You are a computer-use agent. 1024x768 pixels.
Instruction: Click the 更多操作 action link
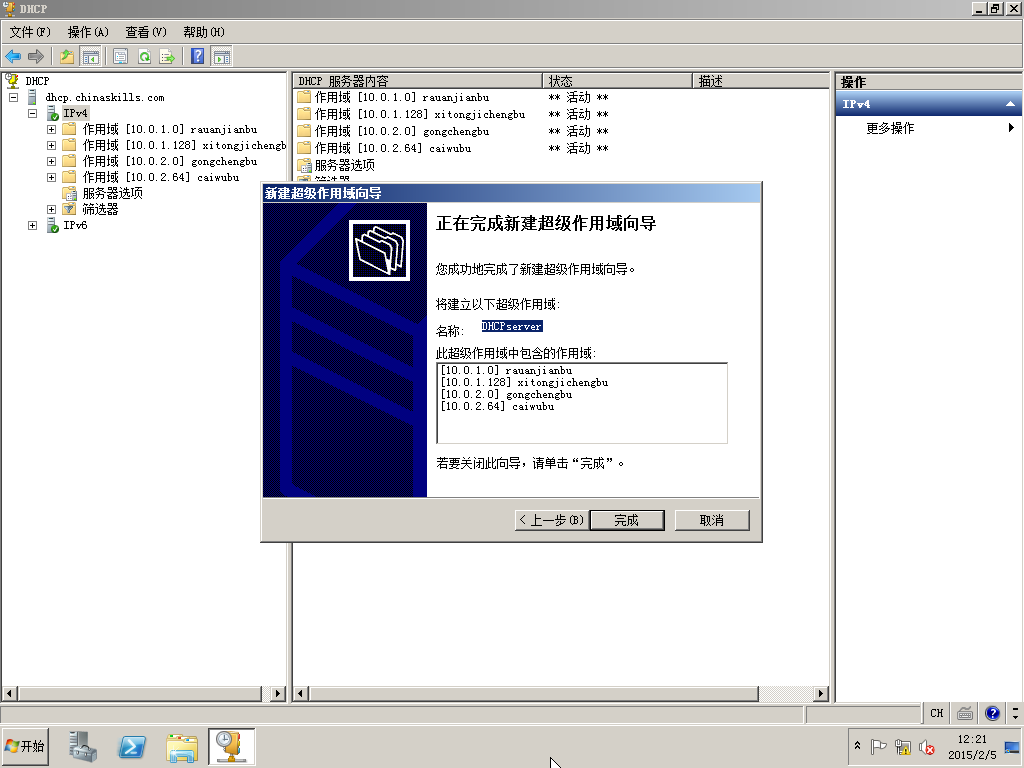[890, 128]
